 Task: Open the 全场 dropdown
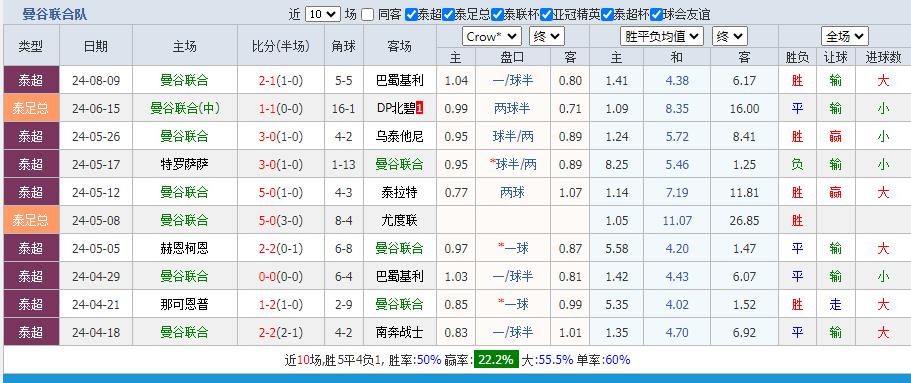(x=845, y=37)
